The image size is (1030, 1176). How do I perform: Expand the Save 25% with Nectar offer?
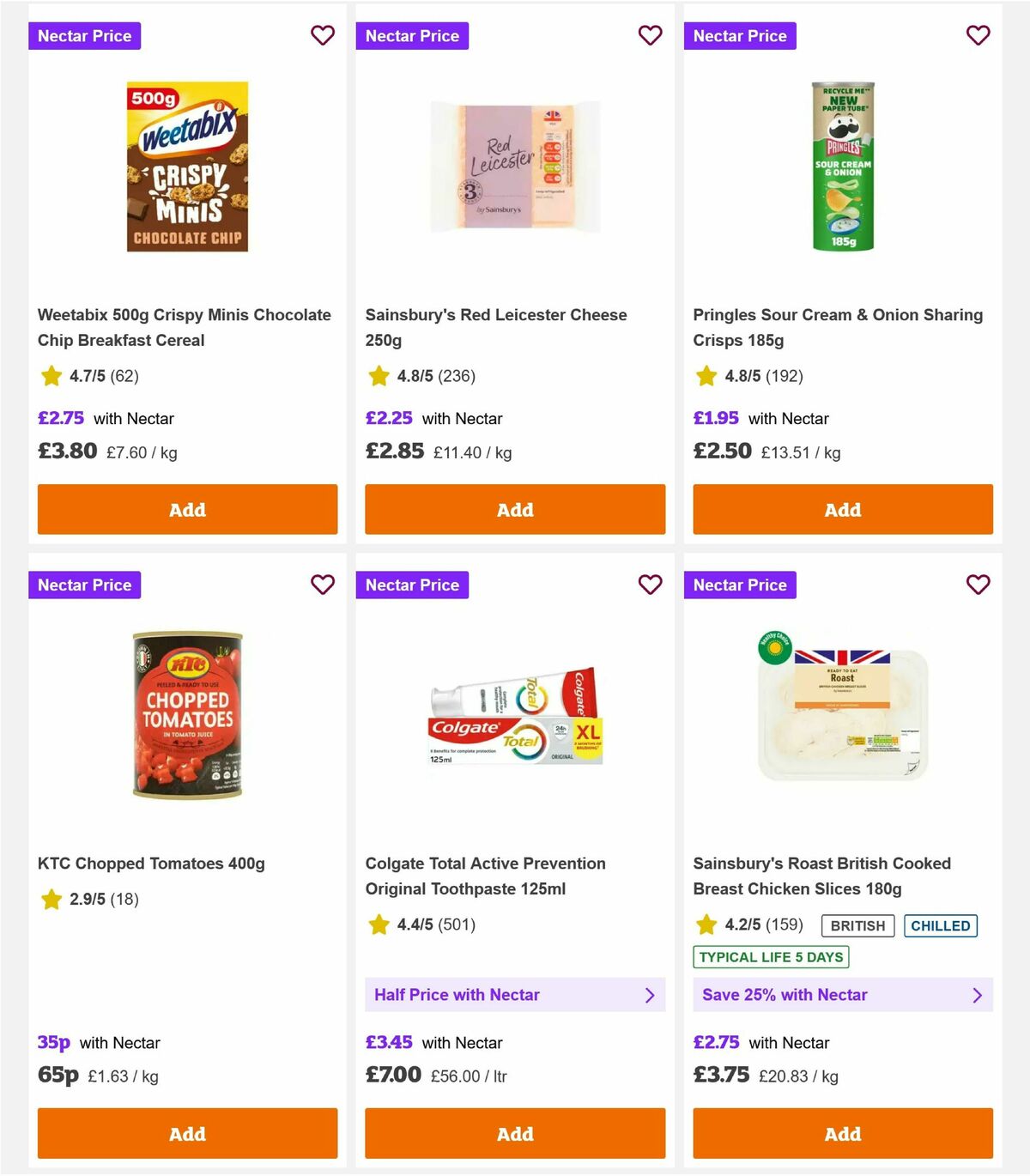point(842,995)
